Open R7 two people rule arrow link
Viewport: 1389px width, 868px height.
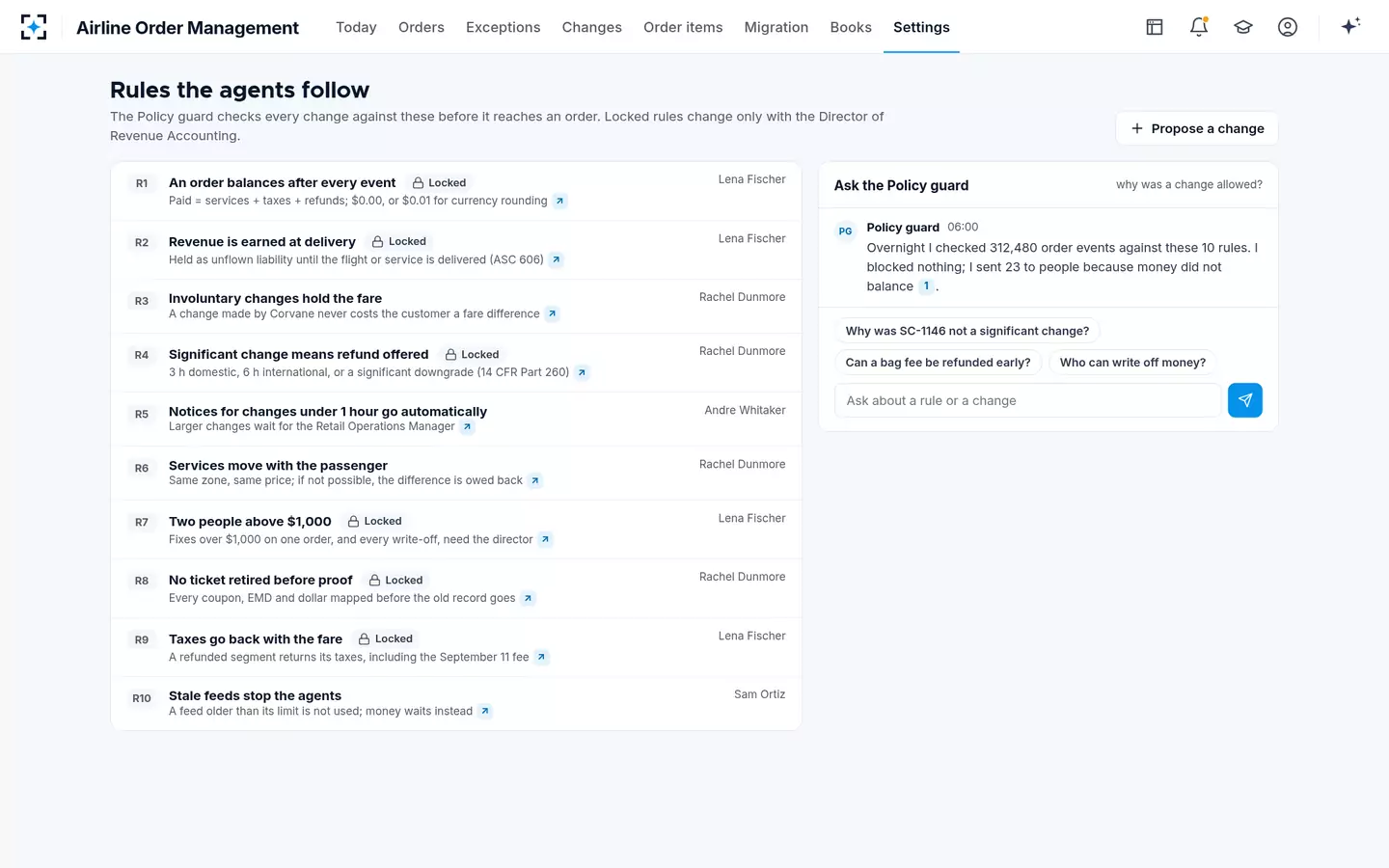546,539
